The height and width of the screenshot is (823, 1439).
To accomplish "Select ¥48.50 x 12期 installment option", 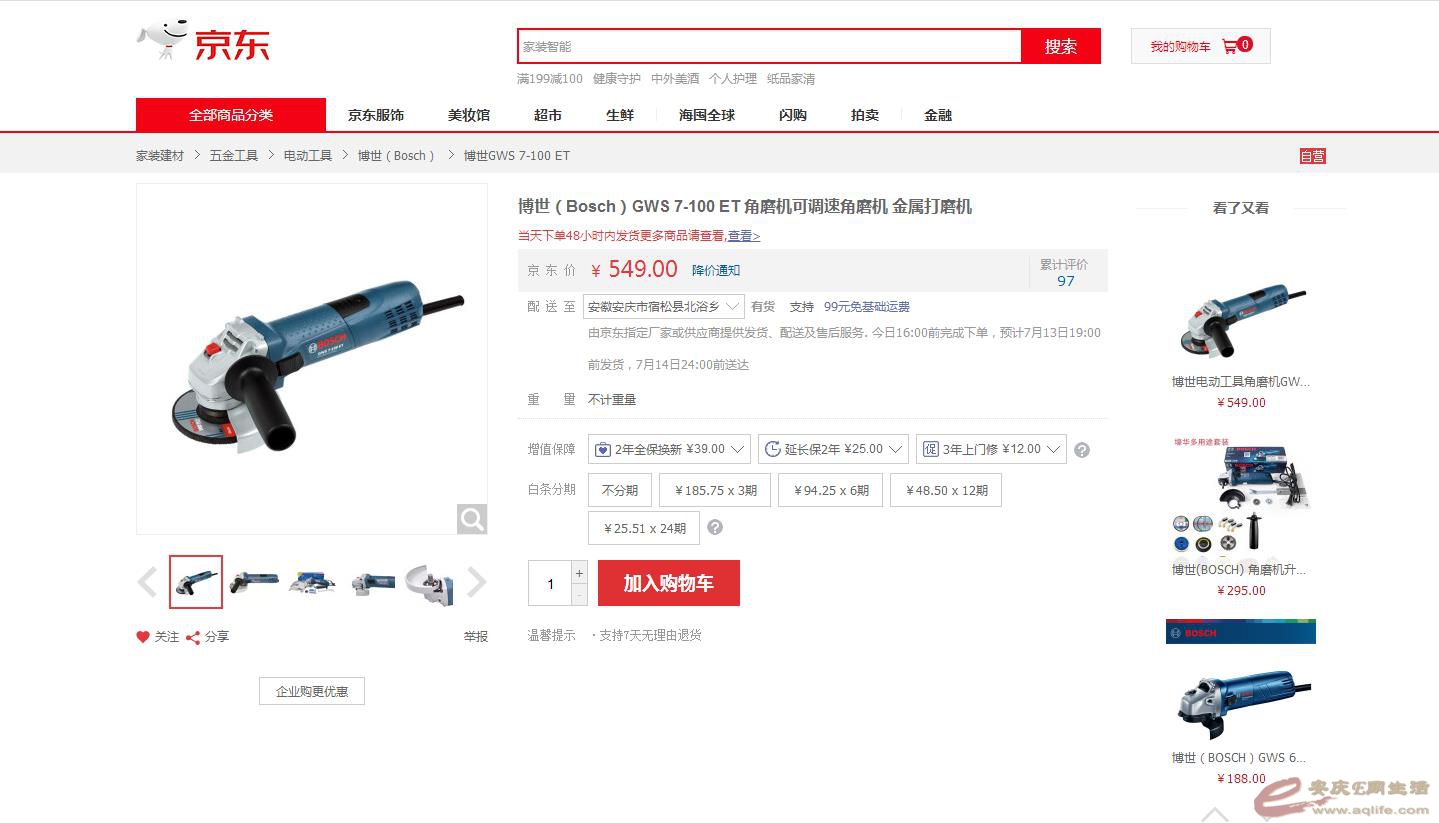I will pyautogui.click(x=946, y=490).
